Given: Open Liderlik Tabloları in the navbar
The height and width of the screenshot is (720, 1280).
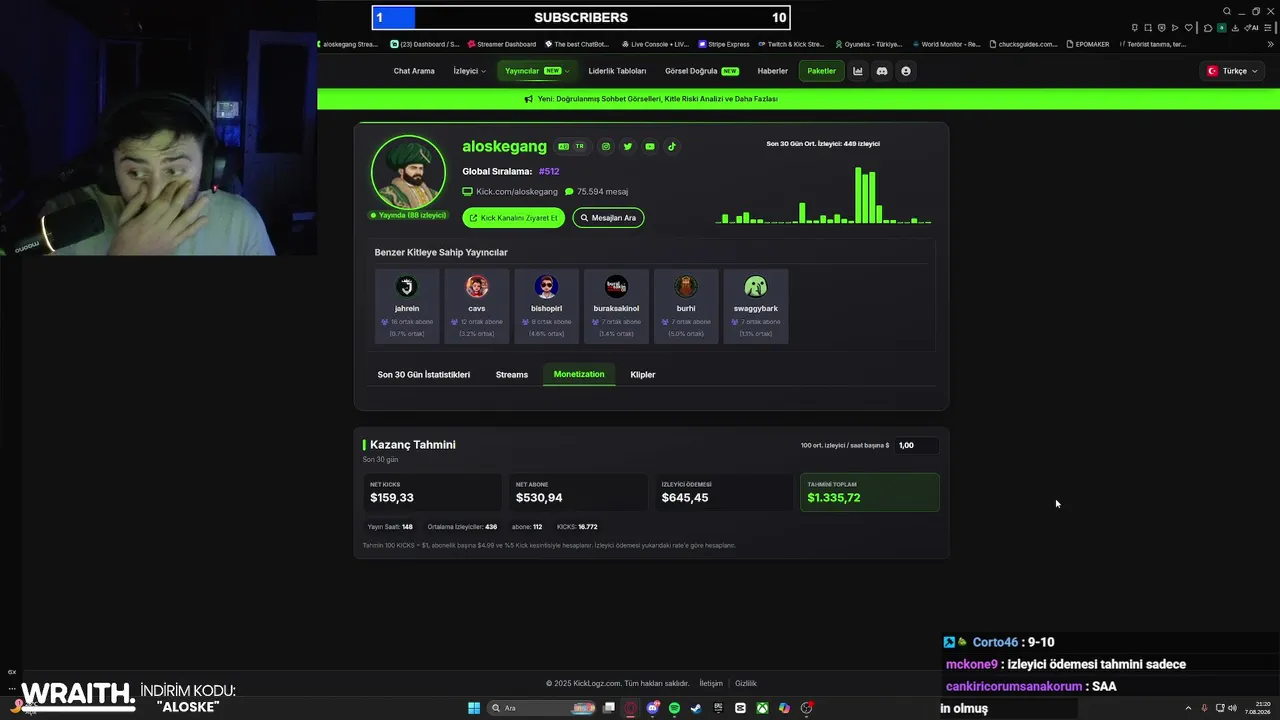Looking at the screenshot, I should pyautogui.click(x=617, y=71).
